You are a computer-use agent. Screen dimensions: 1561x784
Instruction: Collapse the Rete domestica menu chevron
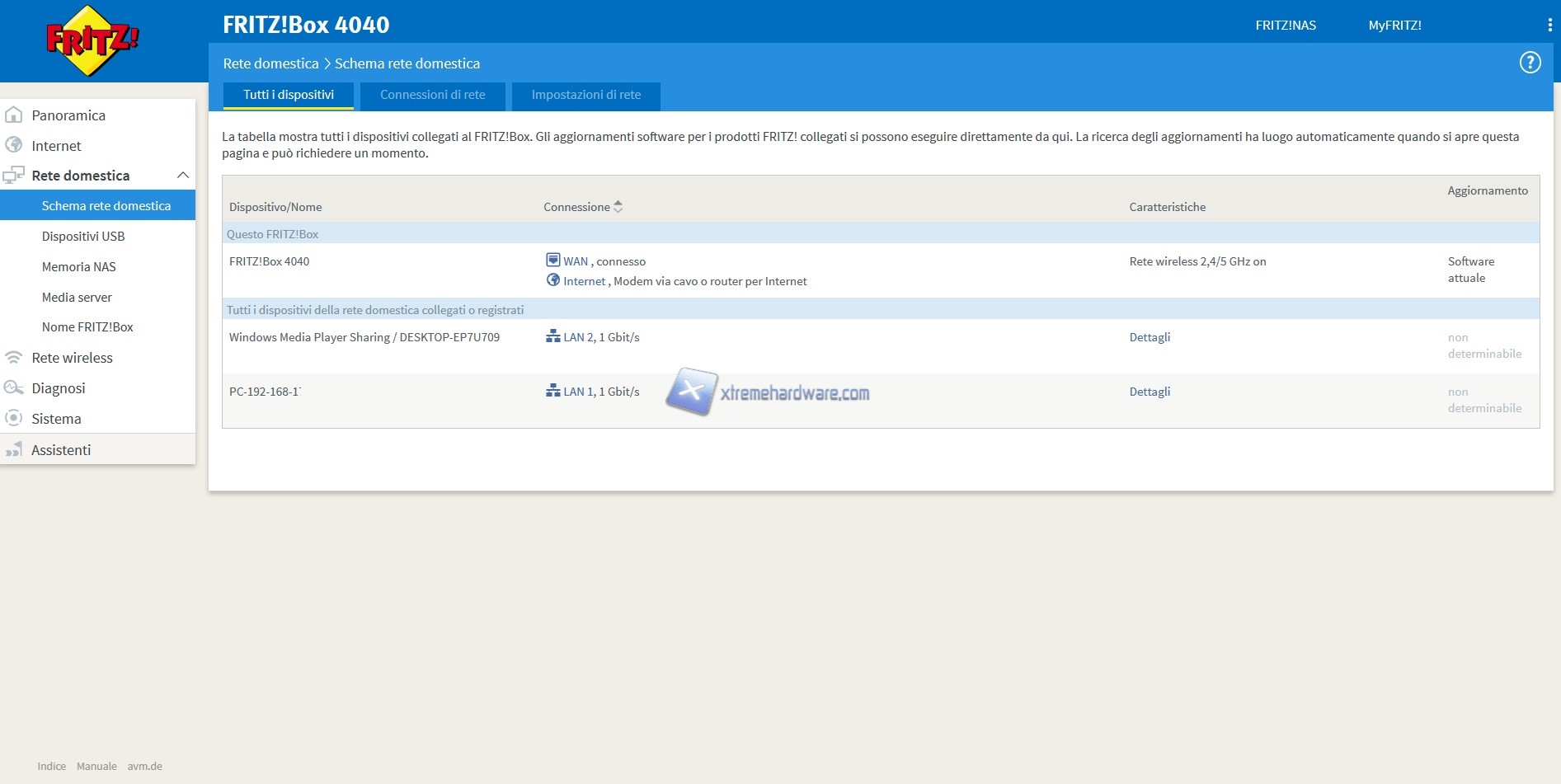(183, 176)
